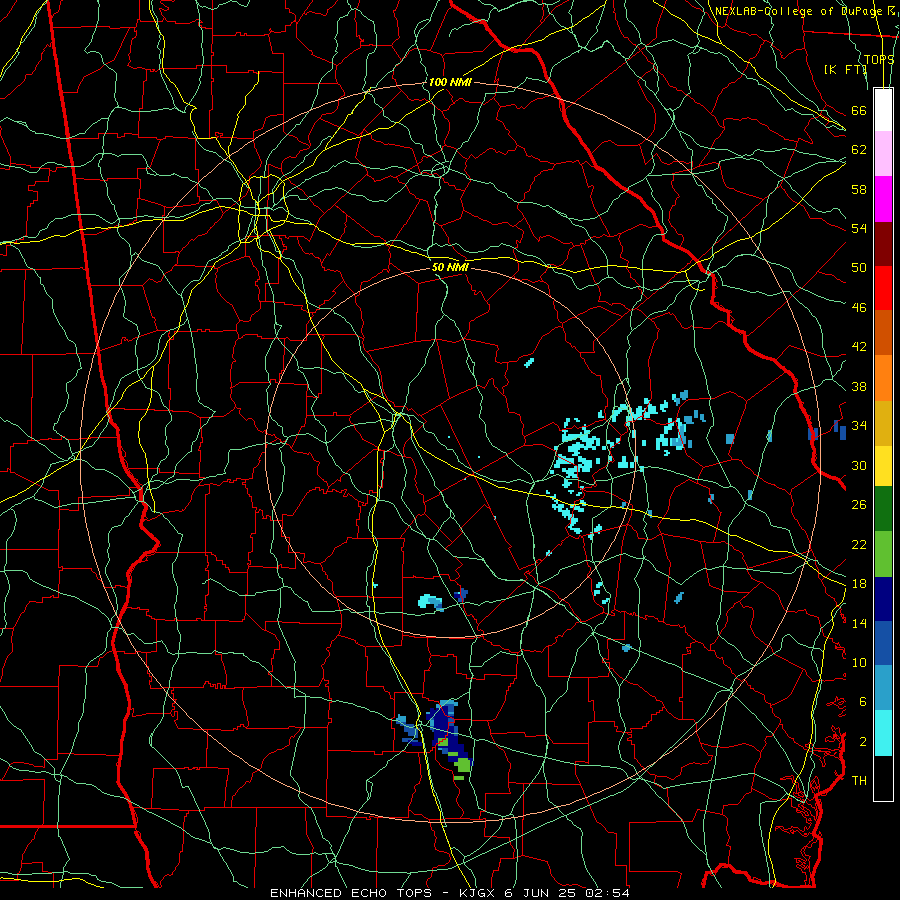Click the '100 NMI' range ring label

click(x=450, y=82)
